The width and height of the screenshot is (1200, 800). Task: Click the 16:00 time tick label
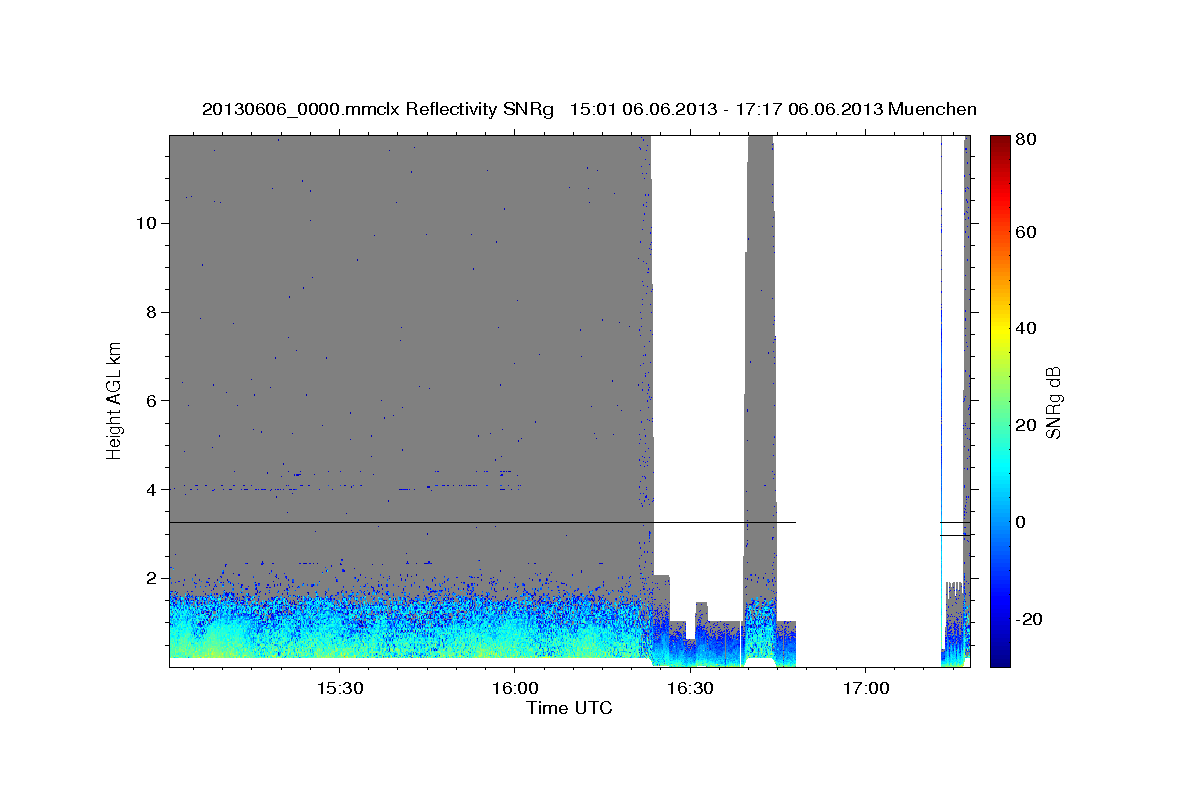[x=514, y=689]
